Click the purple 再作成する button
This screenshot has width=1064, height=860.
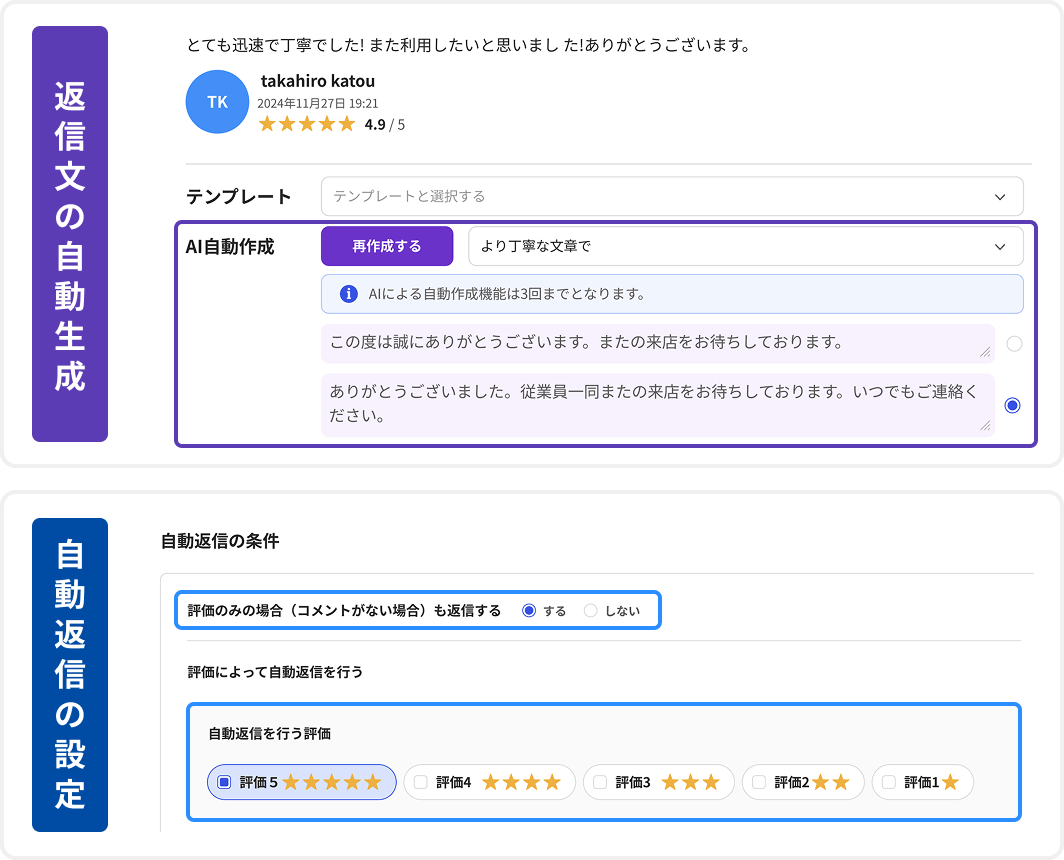pyautogui.click(x=387, y=245)
